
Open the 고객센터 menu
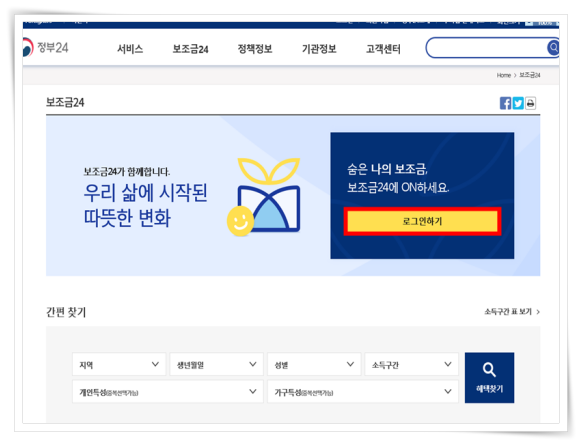coord(383,49)
